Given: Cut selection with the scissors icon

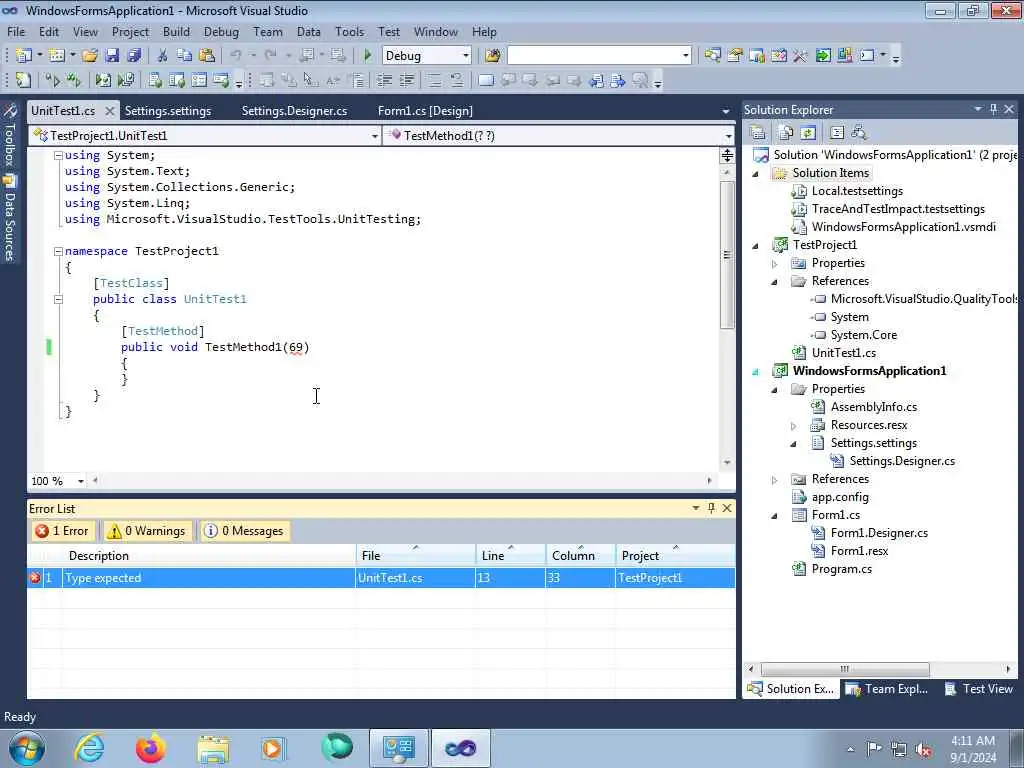Looking at the screenshot, I should 163,56.
